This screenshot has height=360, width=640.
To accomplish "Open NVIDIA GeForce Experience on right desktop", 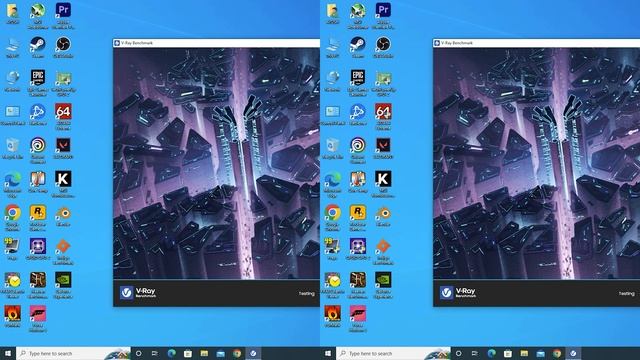I will click(383, 280).
